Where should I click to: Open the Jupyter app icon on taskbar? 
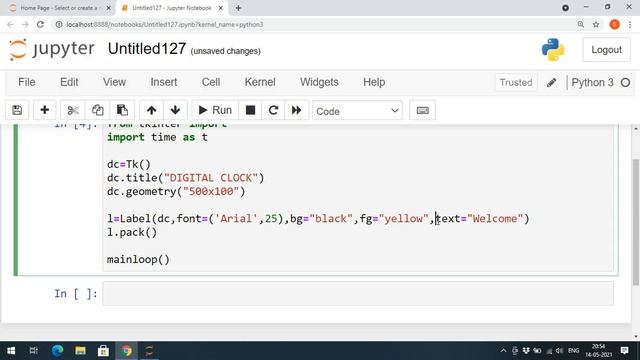149,351
